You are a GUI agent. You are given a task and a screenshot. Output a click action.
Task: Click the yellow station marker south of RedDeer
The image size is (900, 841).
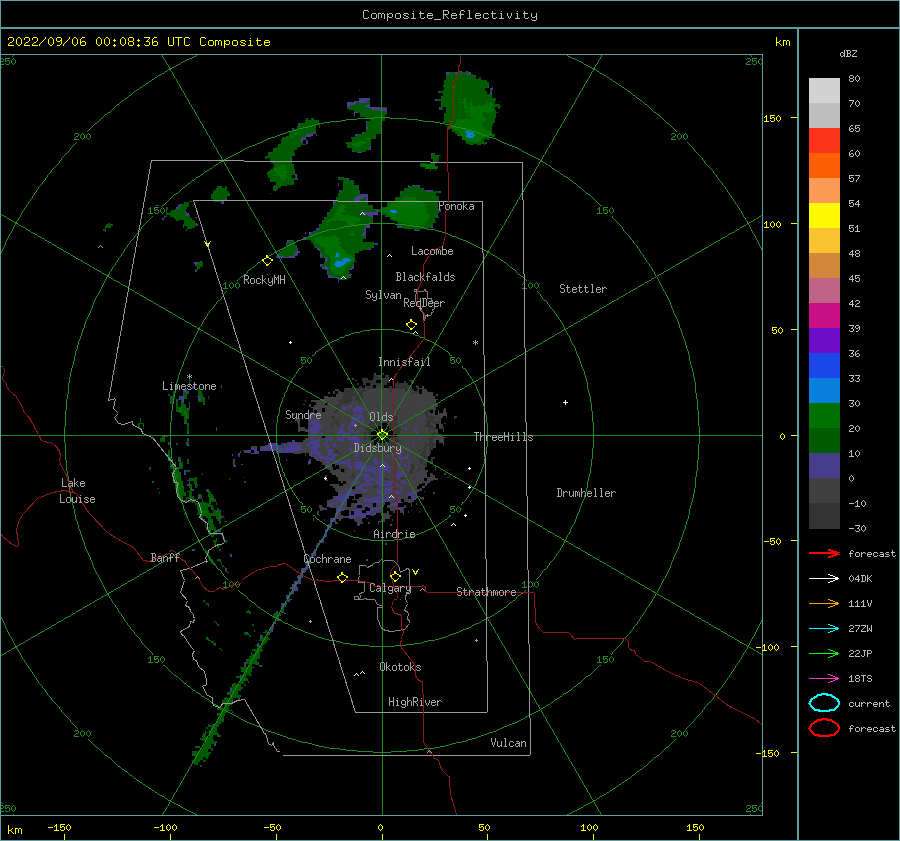point(411,325)
